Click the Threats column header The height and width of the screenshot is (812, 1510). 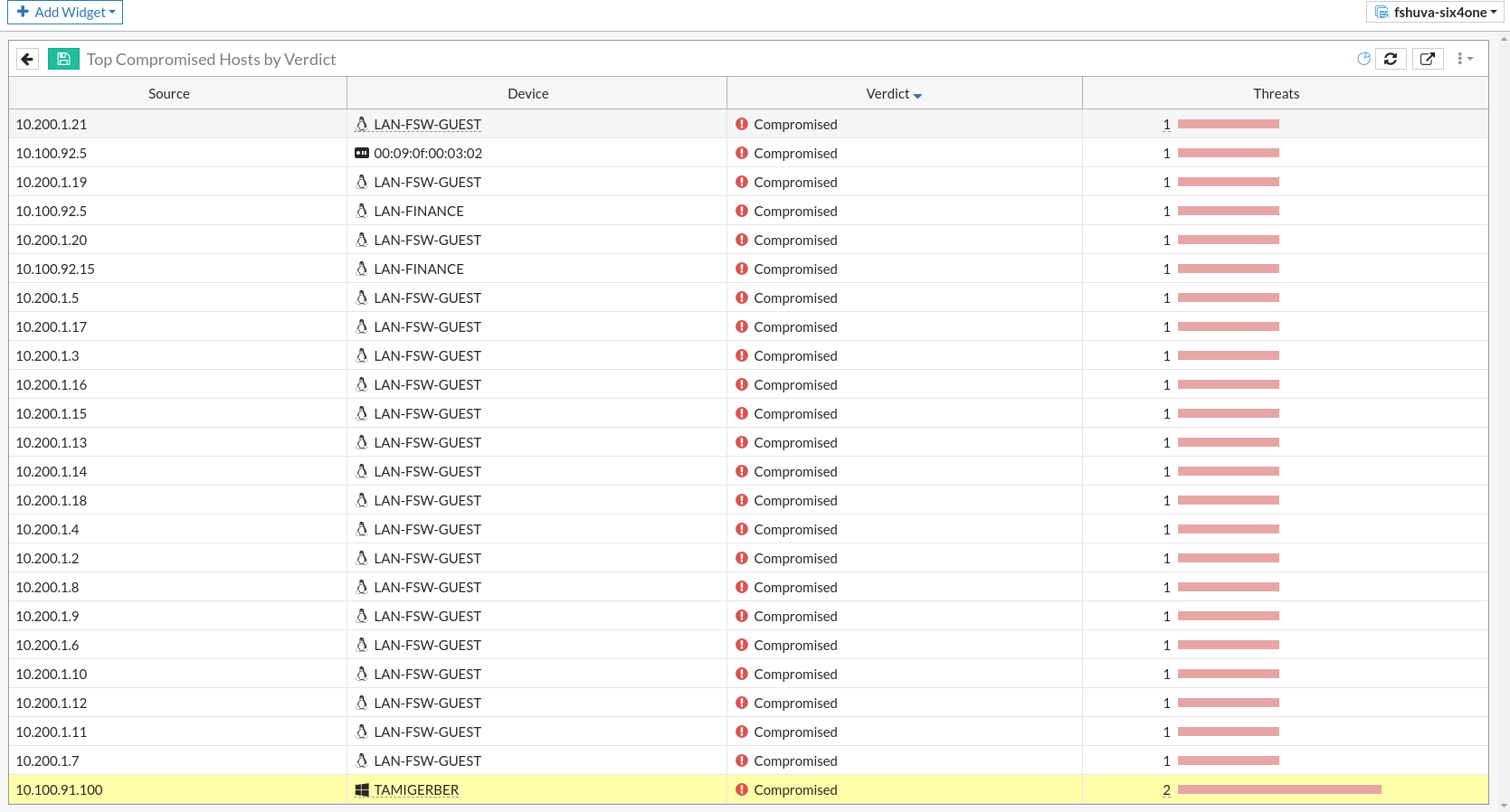1276,94
